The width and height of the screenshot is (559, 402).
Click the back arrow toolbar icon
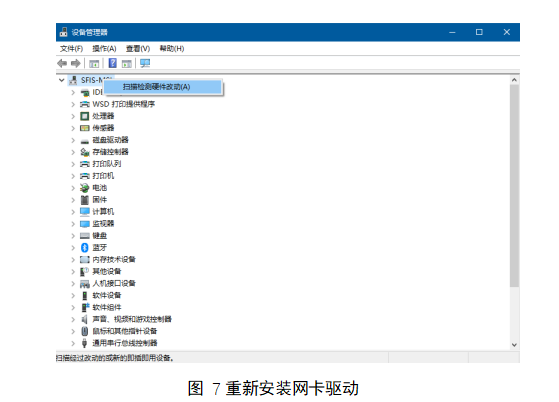[x=62, y=63]
